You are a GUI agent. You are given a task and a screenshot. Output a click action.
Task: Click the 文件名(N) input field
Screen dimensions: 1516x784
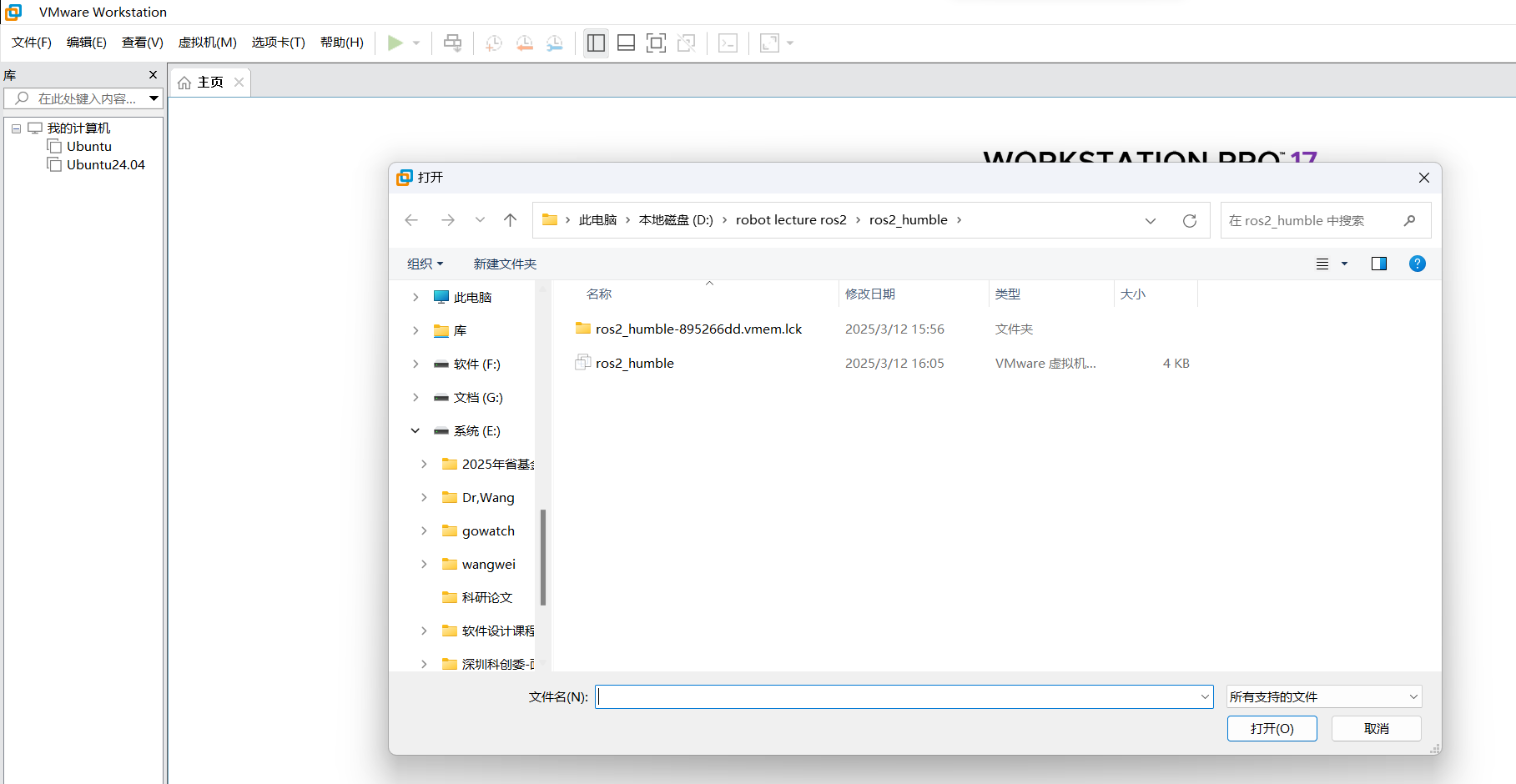click(904, 697)
